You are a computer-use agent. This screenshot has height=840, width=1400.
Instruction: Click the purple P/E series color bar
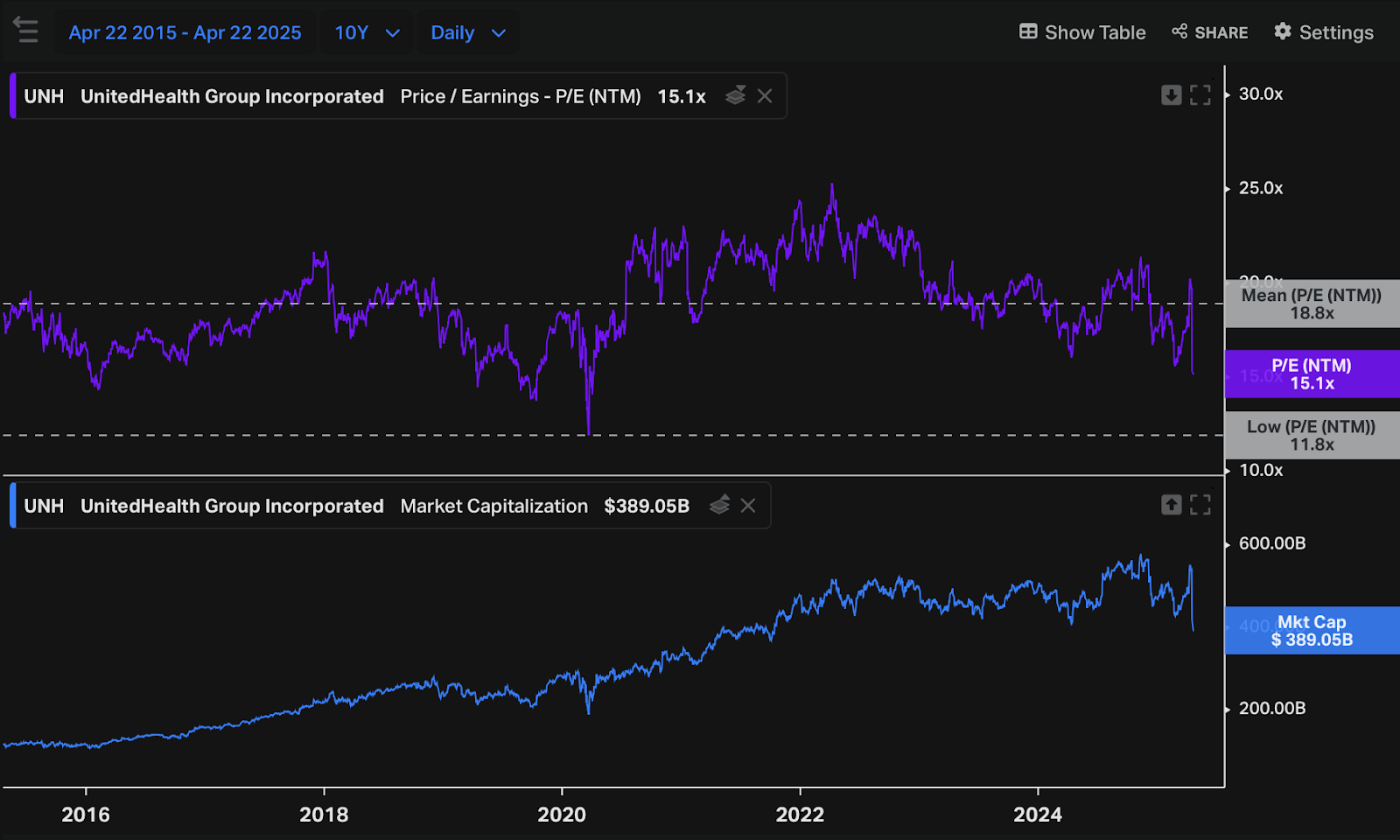[13, 96]
